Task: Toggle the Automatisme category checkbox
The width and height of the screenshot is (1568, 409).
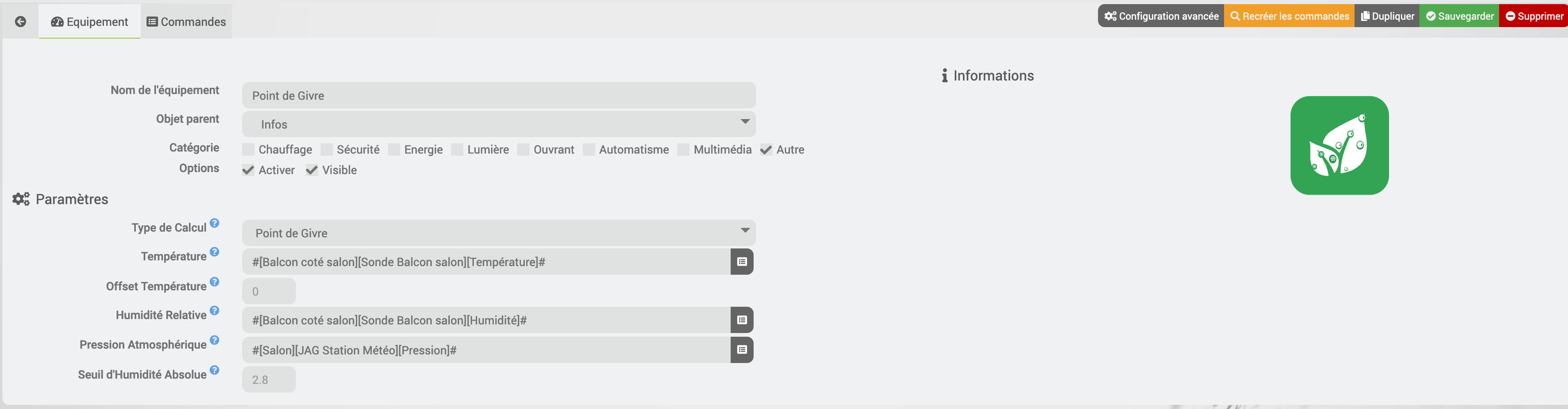Action: 589,150
